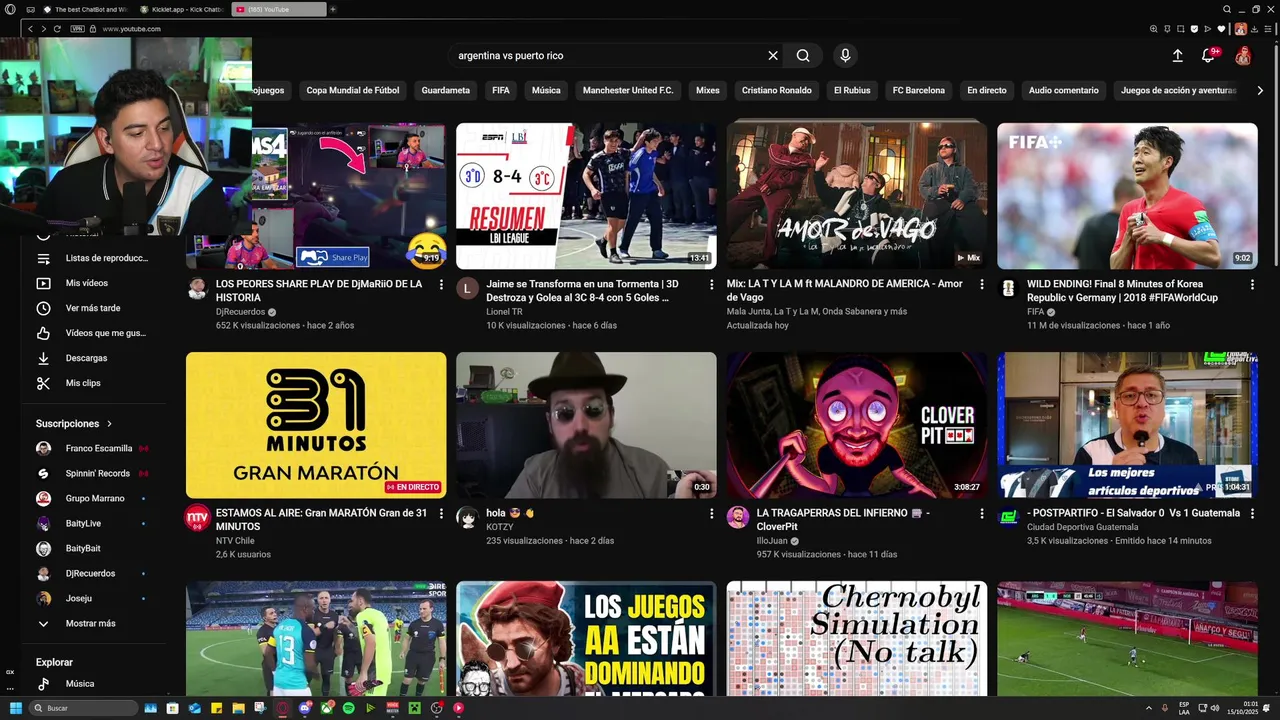Select the FC Barcelona chip

pos(919,90)
